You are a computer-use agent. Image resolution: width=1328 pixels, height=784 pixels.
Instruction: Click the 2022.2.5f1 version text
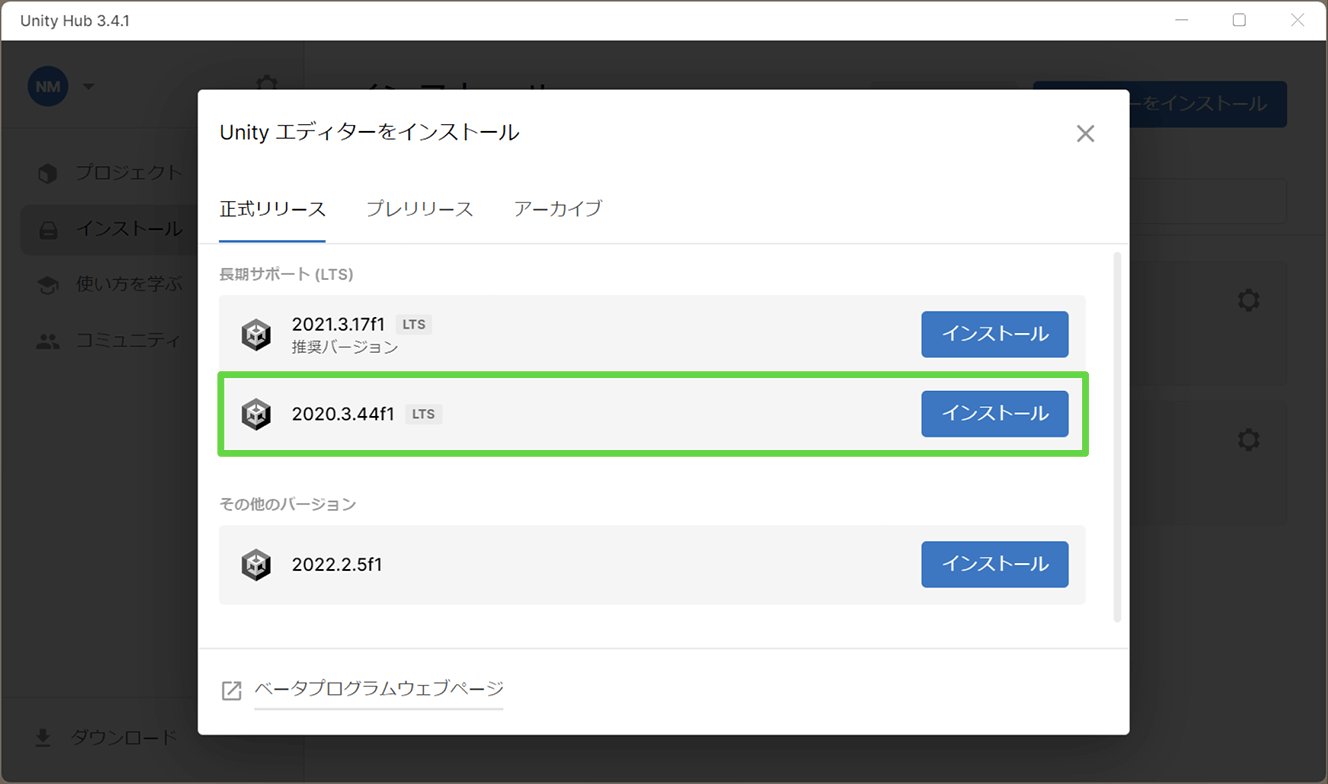click(337, 564)
